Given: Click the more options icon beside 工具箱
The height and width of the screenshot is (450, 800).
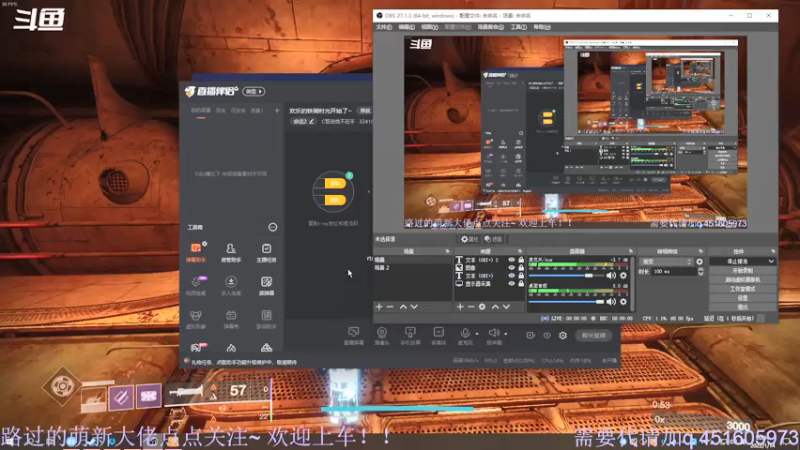Looking at the screenshot, I should (x=273, y=227).
